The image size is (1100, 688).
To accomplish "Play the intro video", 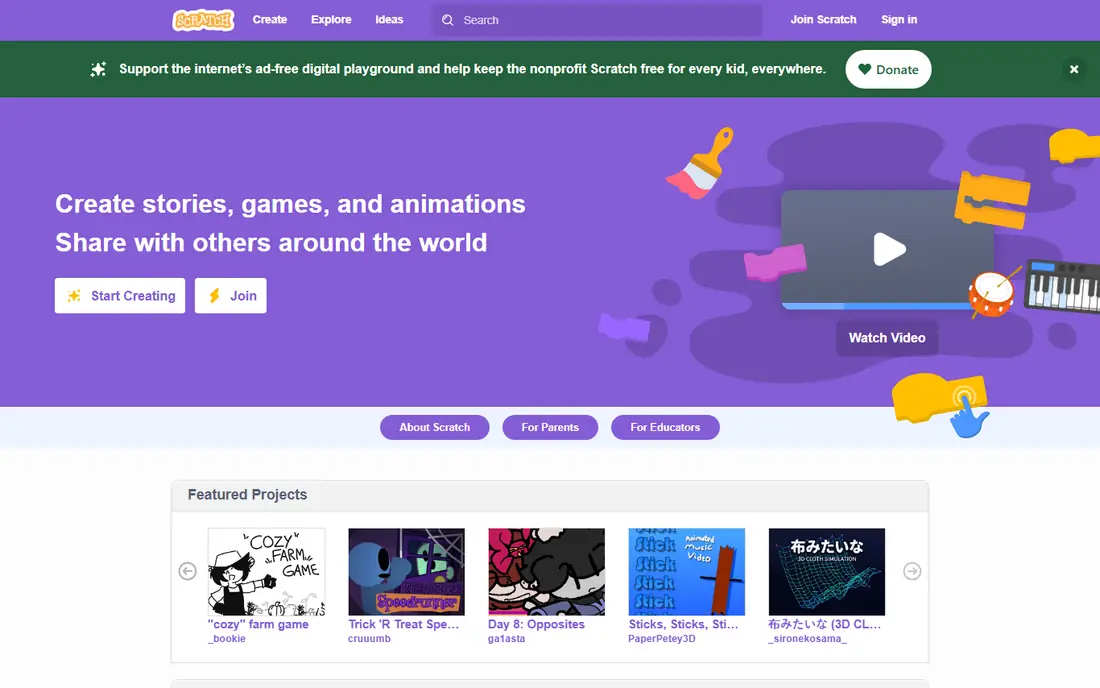I will click(889, 249).
